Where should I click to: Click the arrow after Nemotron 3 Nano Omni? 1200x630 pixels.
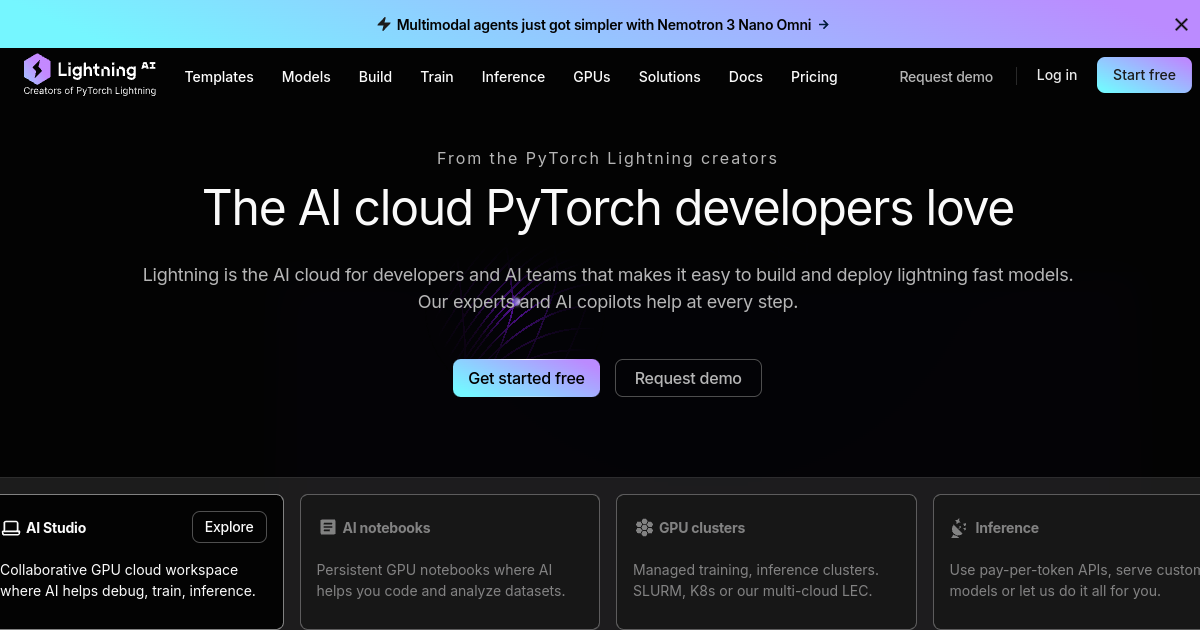pos(823,25)
